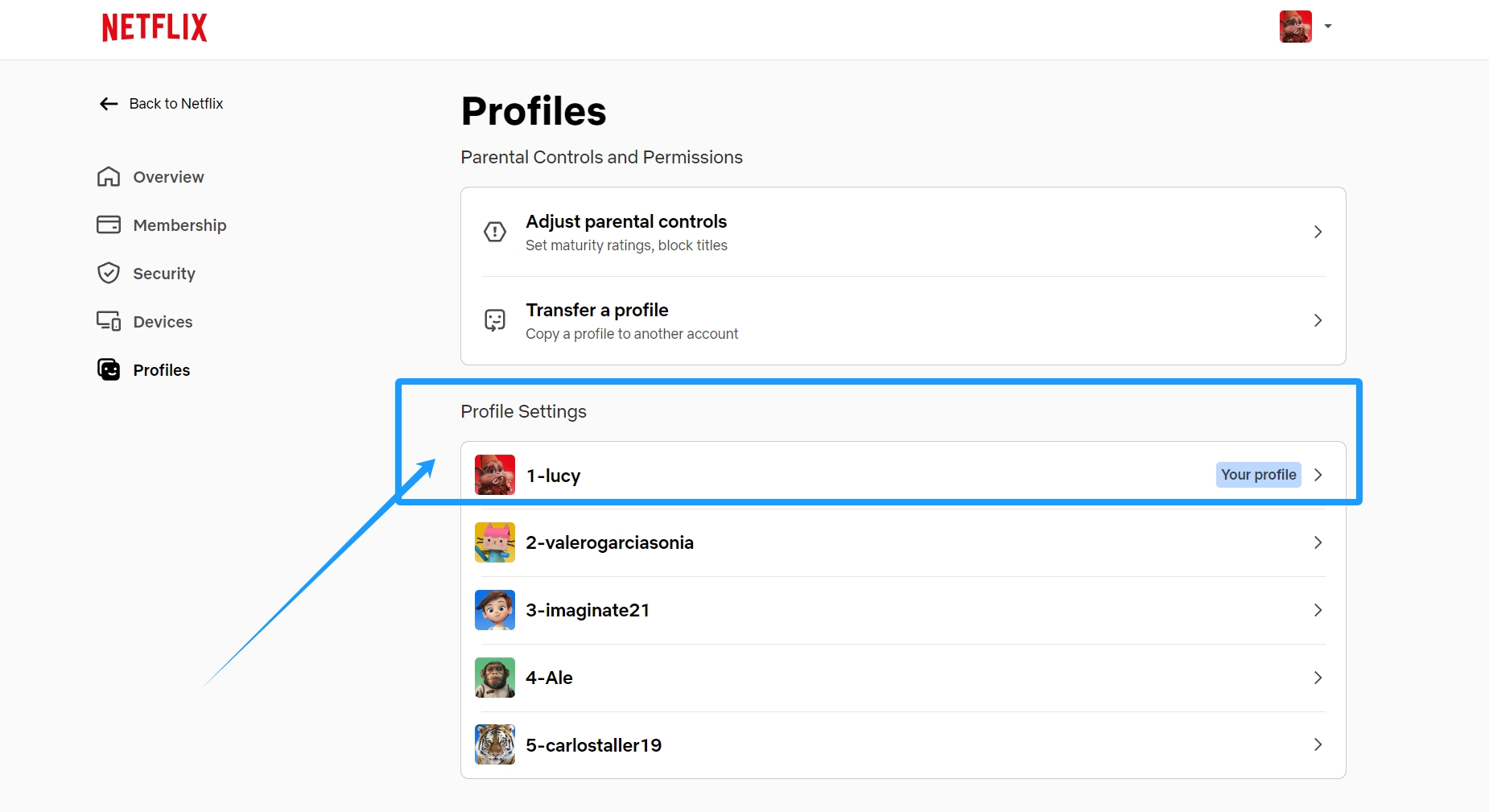Image resolution: width=1489 pixels, height=812 pixels.
Task: Click the Transfer a profile icon
Action: (x=495, y=320)
